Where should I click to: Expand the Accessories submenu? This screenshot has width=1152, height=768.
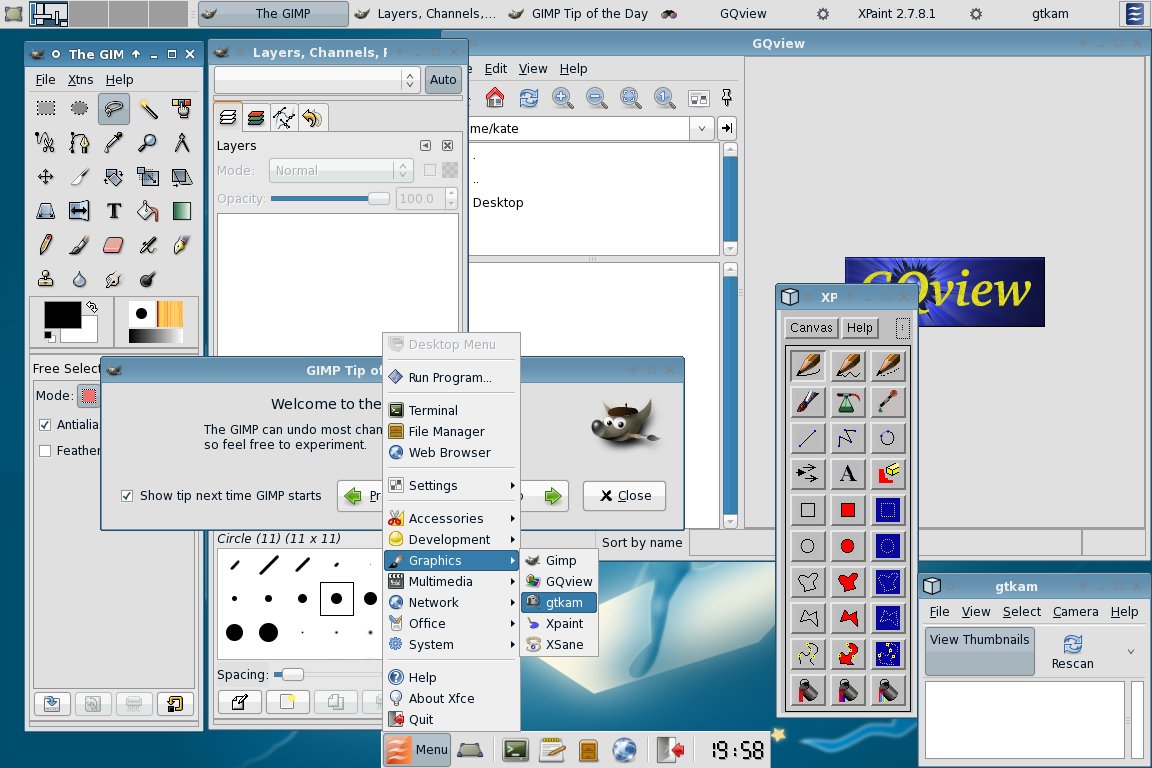[452, 518]
